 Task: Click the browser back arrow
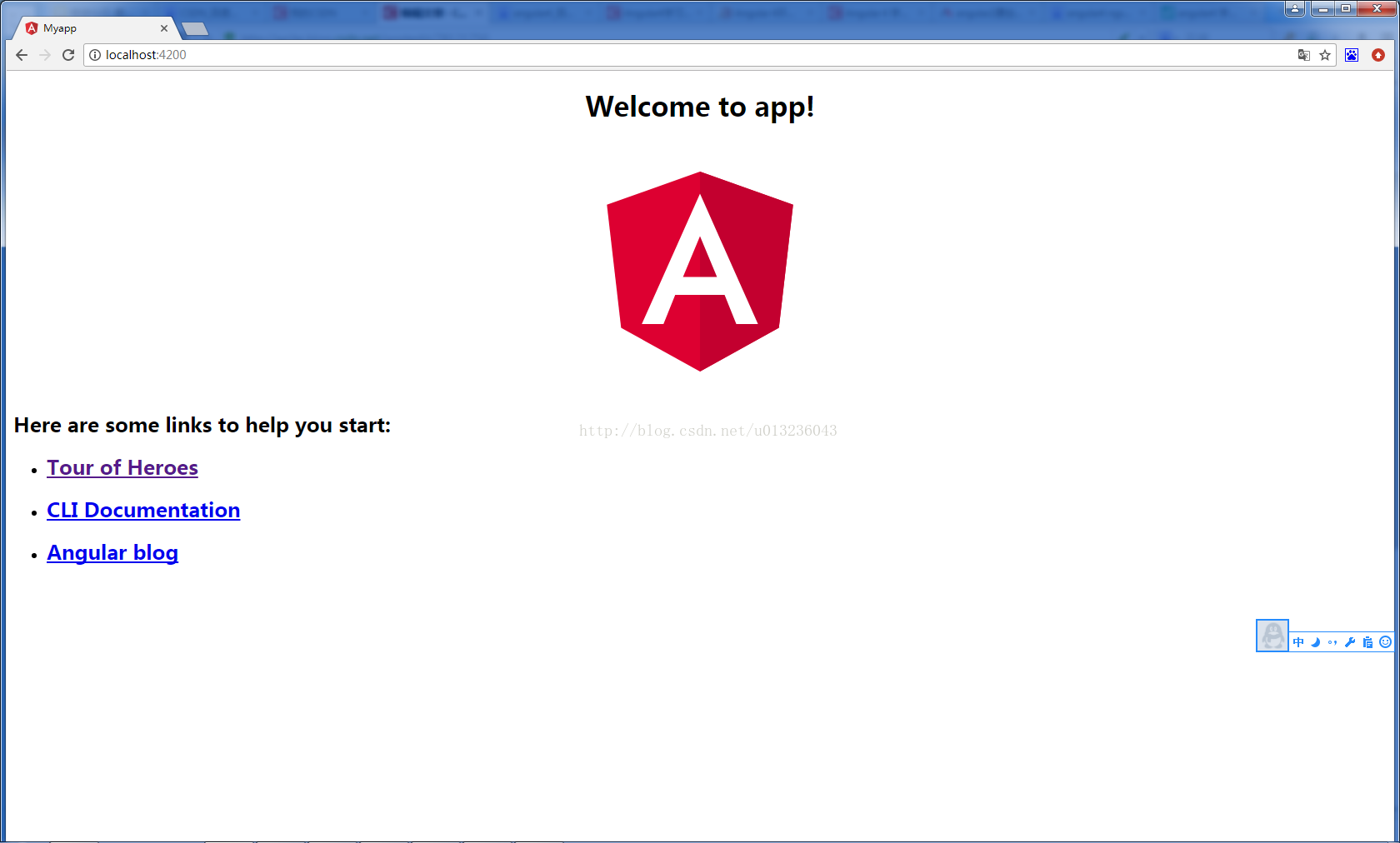click(22, 55)
